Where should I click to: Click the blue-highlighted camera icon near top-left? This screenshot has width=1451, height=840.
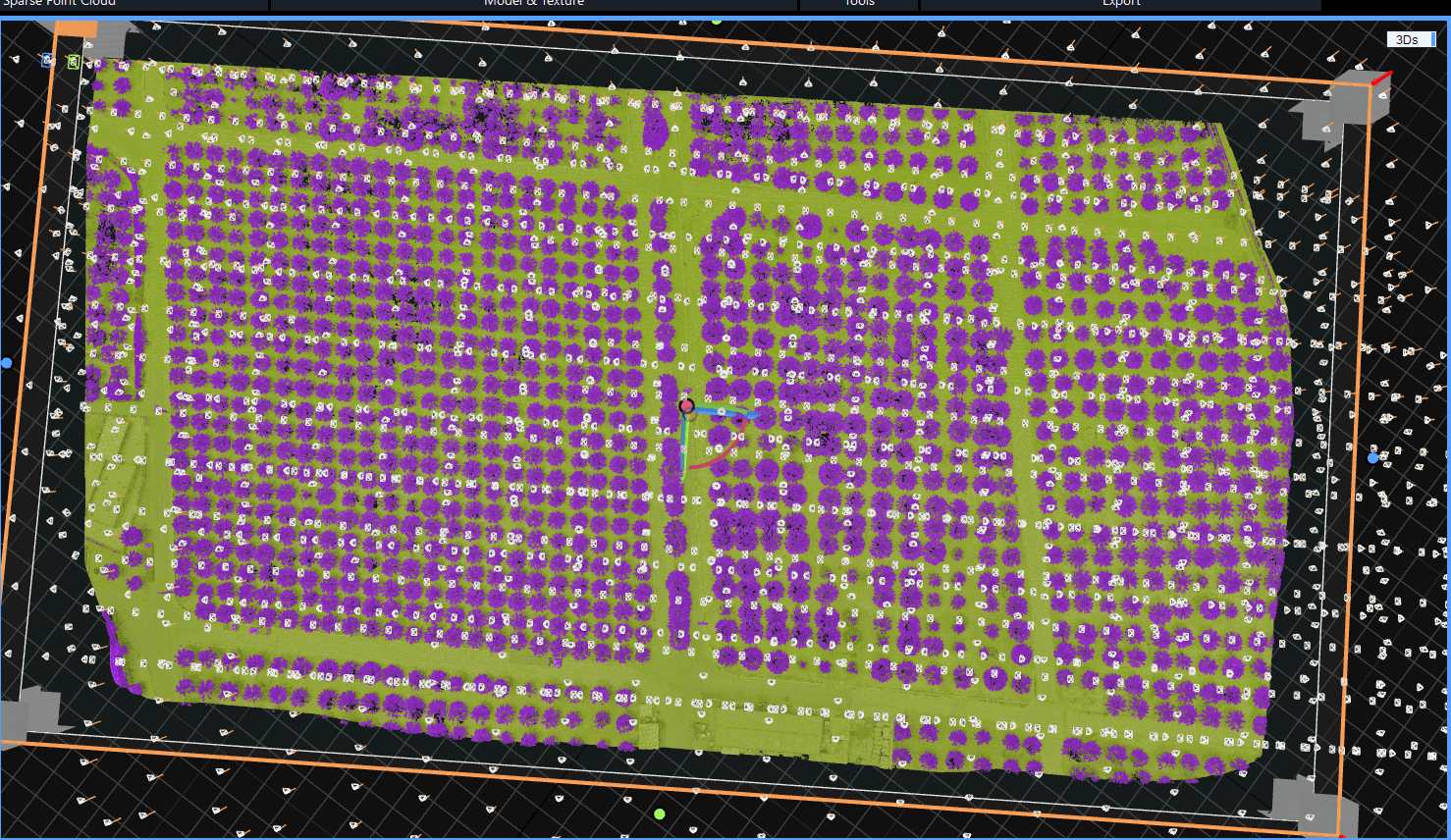coord(47,61)
